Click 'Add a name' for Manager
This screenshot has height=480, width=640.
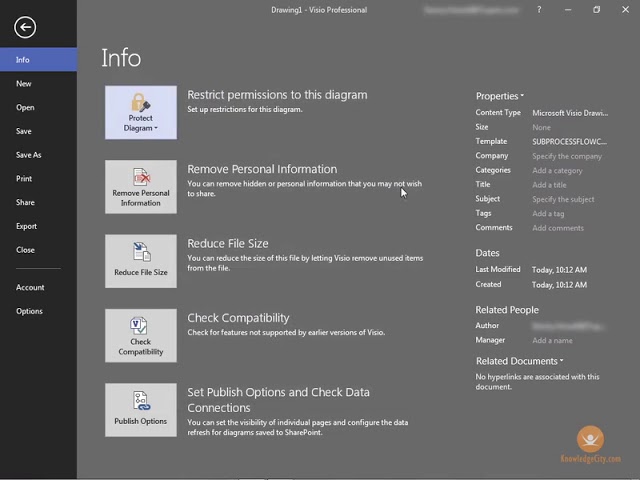click(552, 340)
